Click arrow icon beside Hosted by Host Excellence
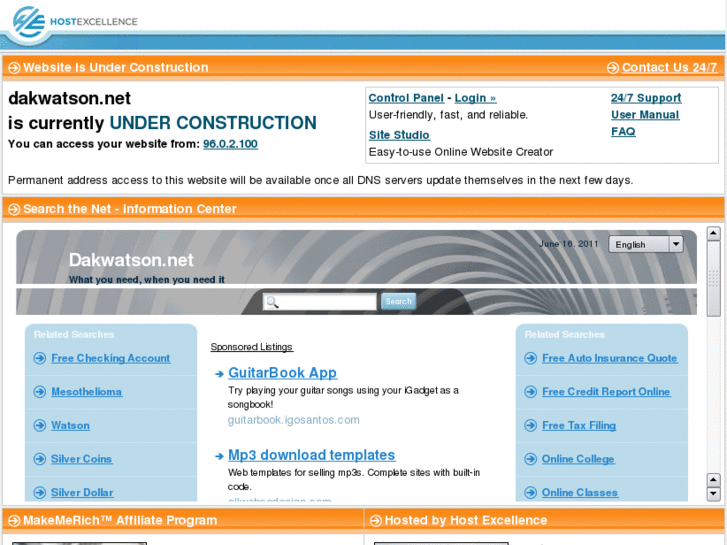Viewport: 727px width, 545px height. tap(376, 521)
